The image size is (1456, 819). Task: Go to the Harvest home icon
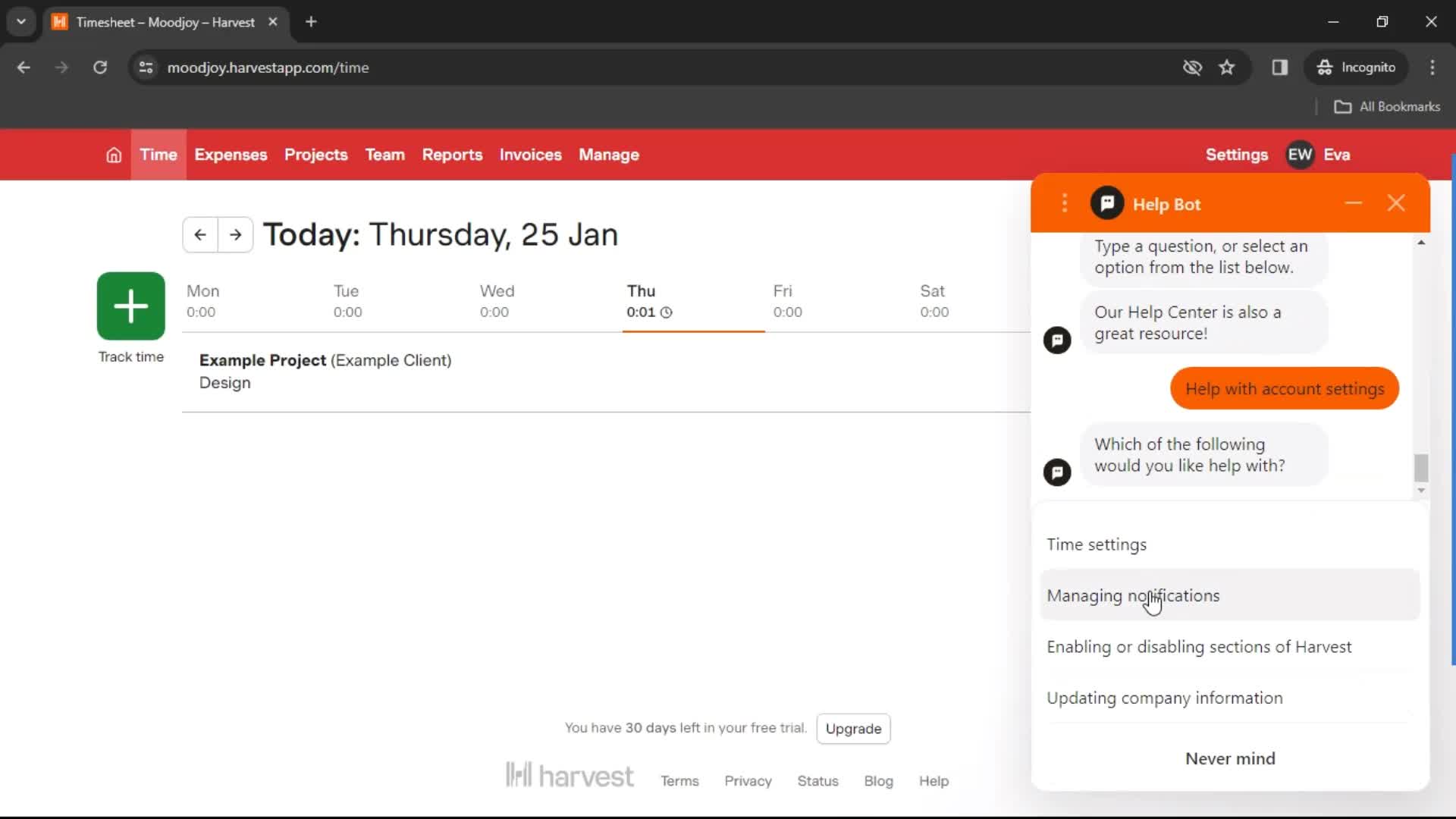point(114,155)
